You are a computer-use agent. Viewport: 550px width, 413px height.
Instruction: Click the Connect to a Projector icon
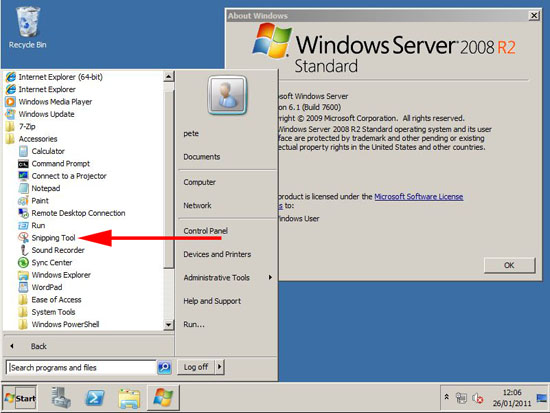24,176
